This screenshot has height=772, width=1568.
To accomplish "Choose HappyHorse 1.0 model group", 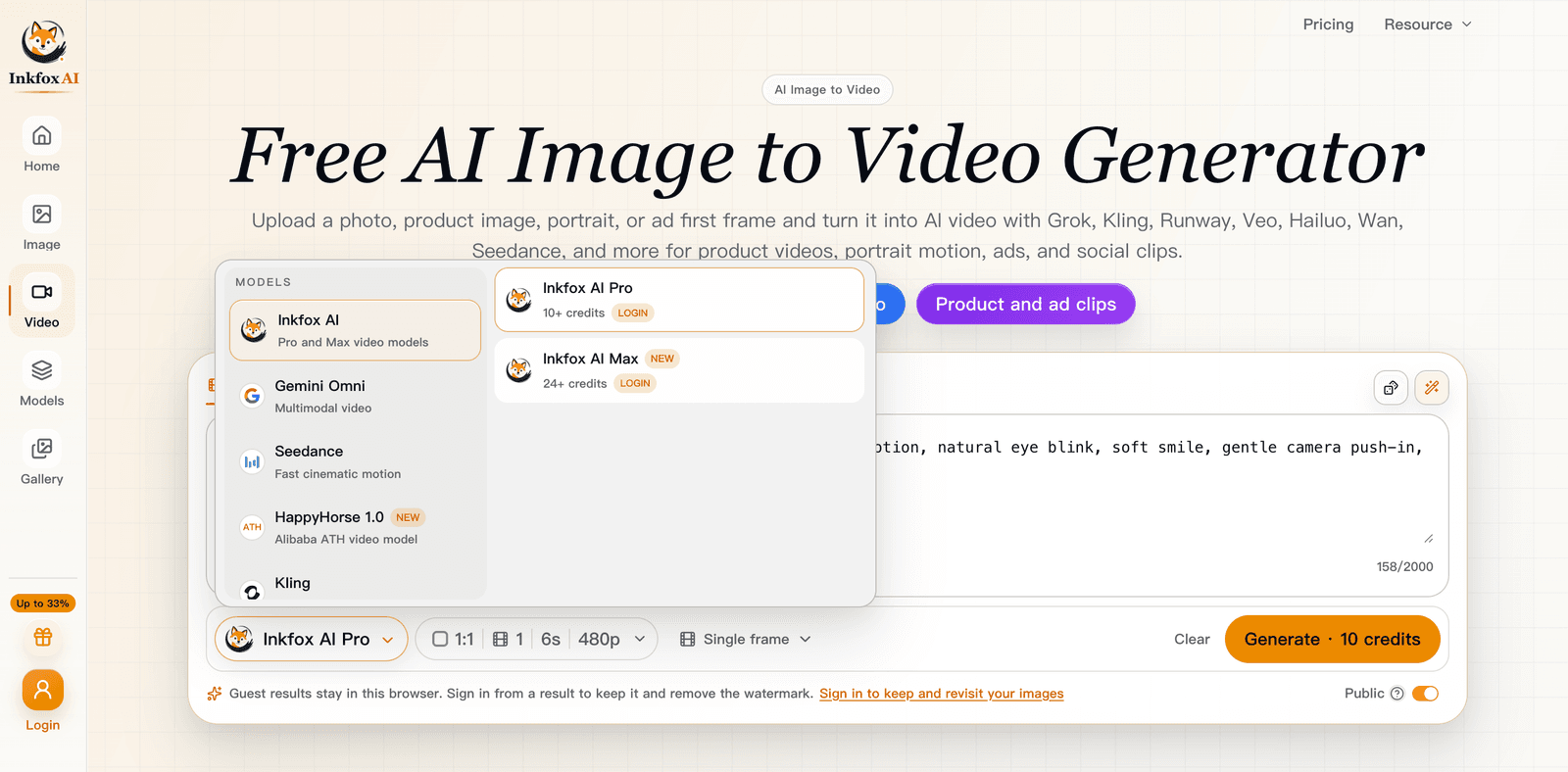I will [x=355, y=527].
